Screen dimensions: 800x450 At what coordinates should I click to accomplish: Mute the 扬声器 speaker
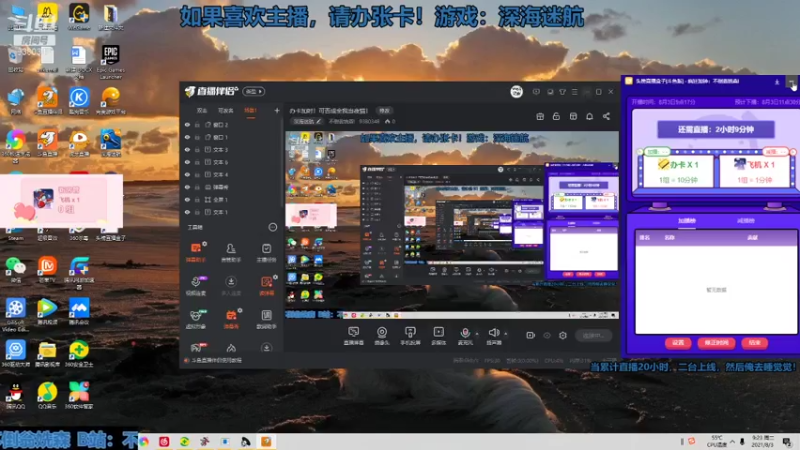pyautogui.click(x=493, y=336)
